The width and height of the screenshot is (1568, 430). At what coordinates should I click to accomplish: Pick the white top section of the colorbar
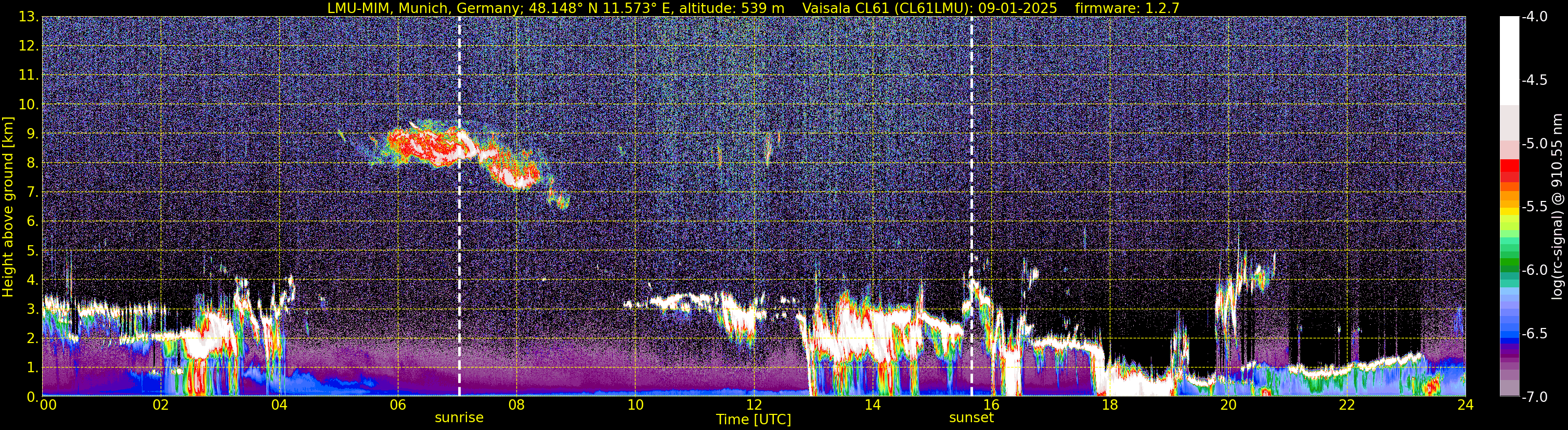1509,61
